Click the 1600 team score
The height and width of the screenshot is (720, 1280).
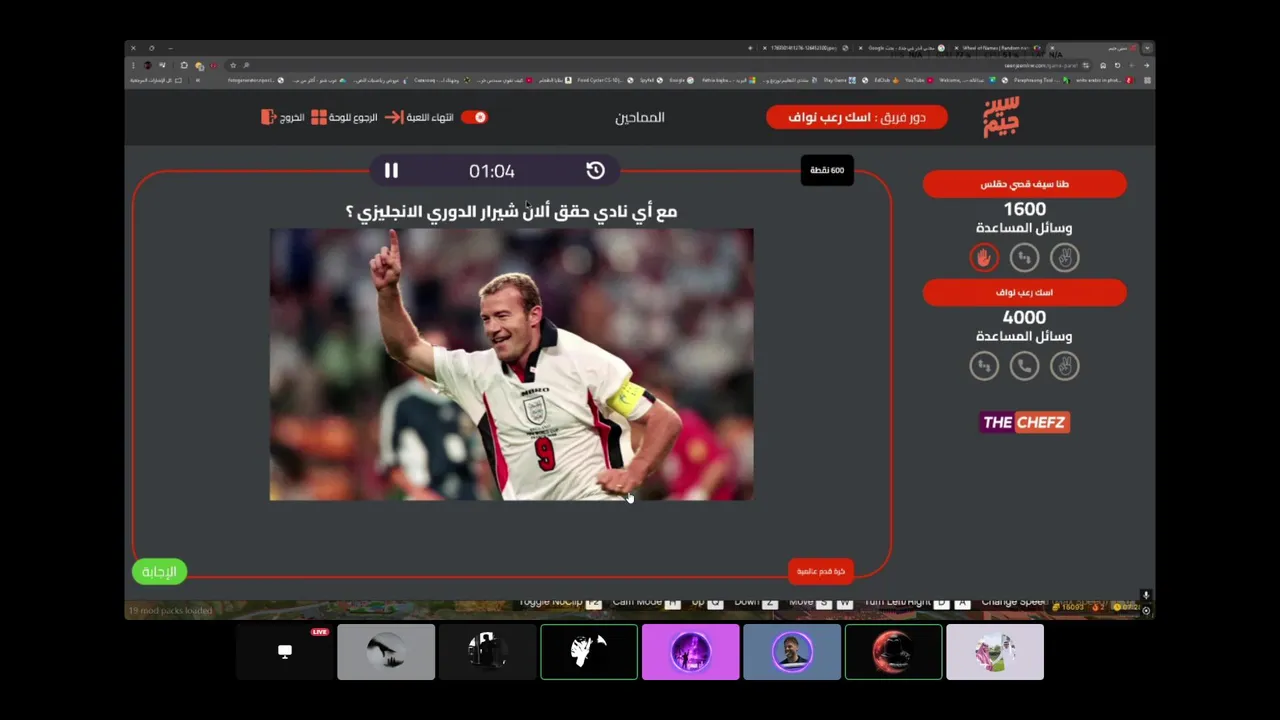[x=1024, y=209]
